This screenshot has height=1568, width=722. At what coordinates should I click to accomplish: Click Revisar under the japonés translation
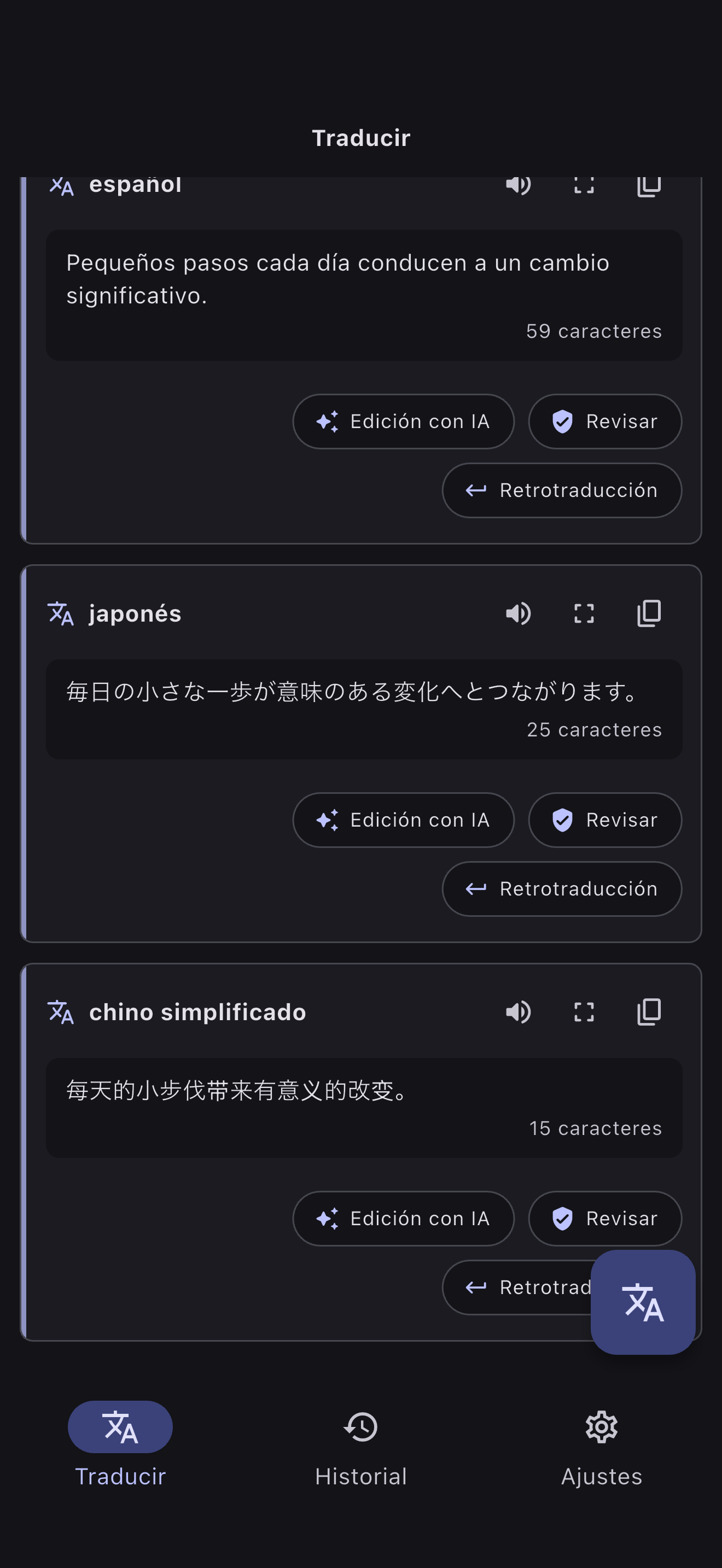coord(605,820)
